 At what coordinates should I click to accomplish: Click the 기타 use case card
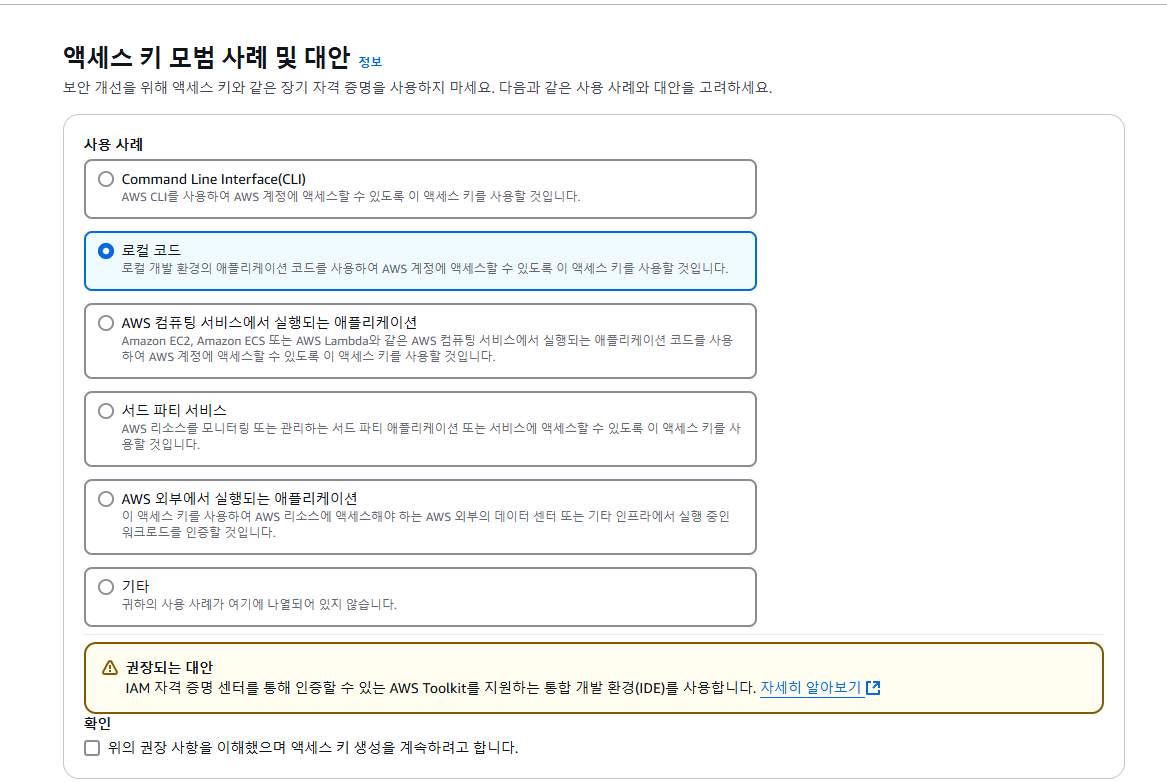coord(420,595)
